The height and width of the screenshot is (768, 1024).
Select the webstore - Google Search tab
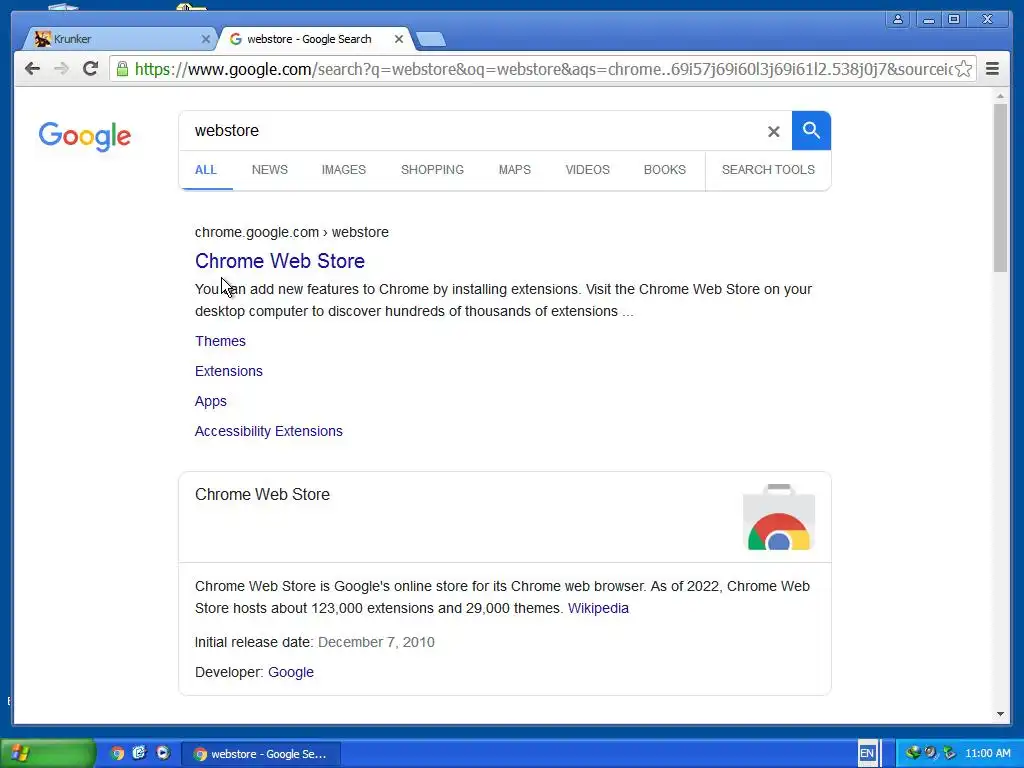(x=315, y=39)
